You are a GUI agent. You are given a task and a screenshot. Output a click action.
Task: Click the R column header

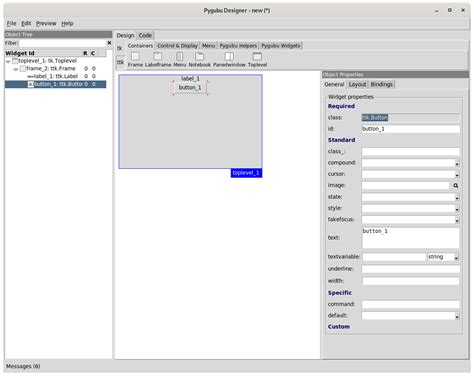point(85,53)
